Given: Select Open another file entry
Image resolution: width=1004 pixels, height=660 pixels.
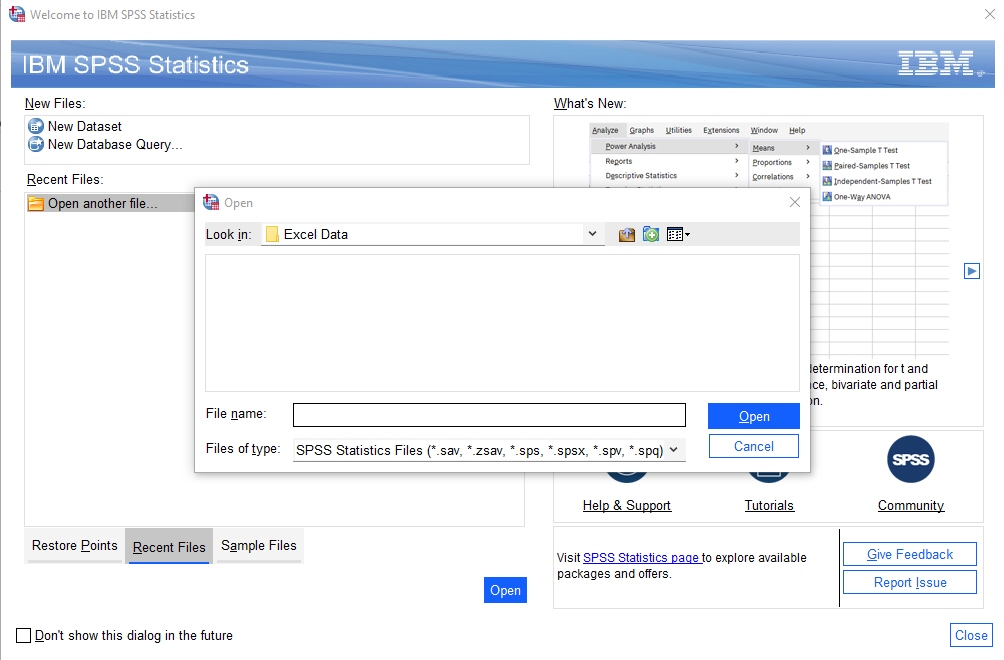Looking at the screenshot, I should coord(102,204).
